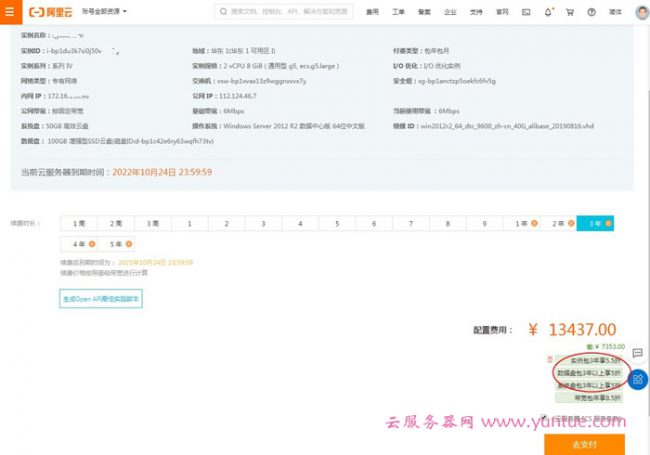Select the 1年 renewal duration
Image resolution: width=650 pixels, height=455 pixels.
click(x=524, y=223)
